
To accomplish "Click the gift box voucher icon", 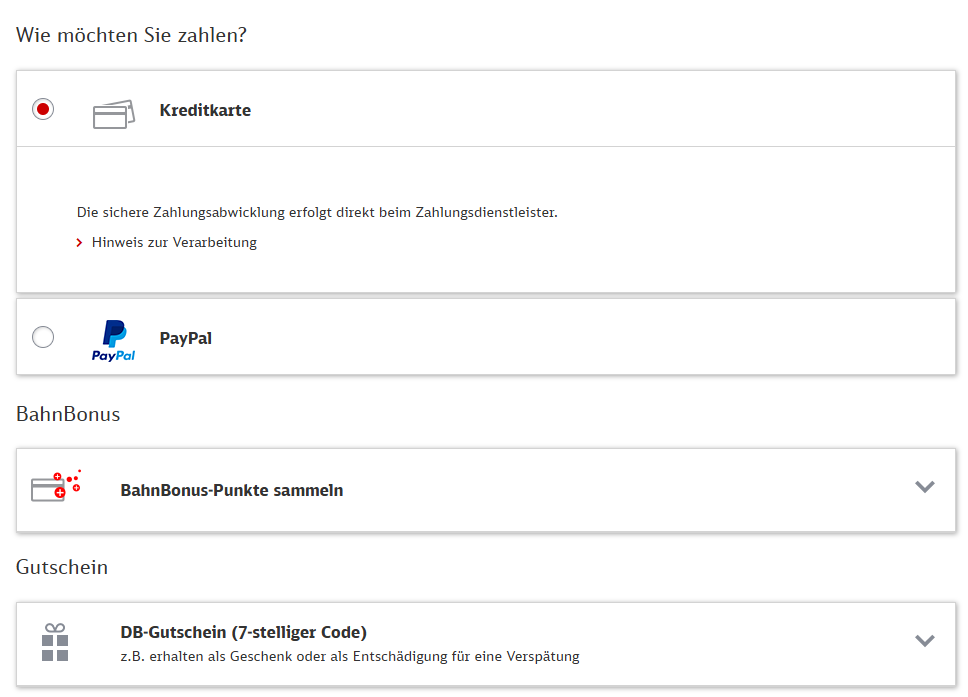I will coord(55,642).
